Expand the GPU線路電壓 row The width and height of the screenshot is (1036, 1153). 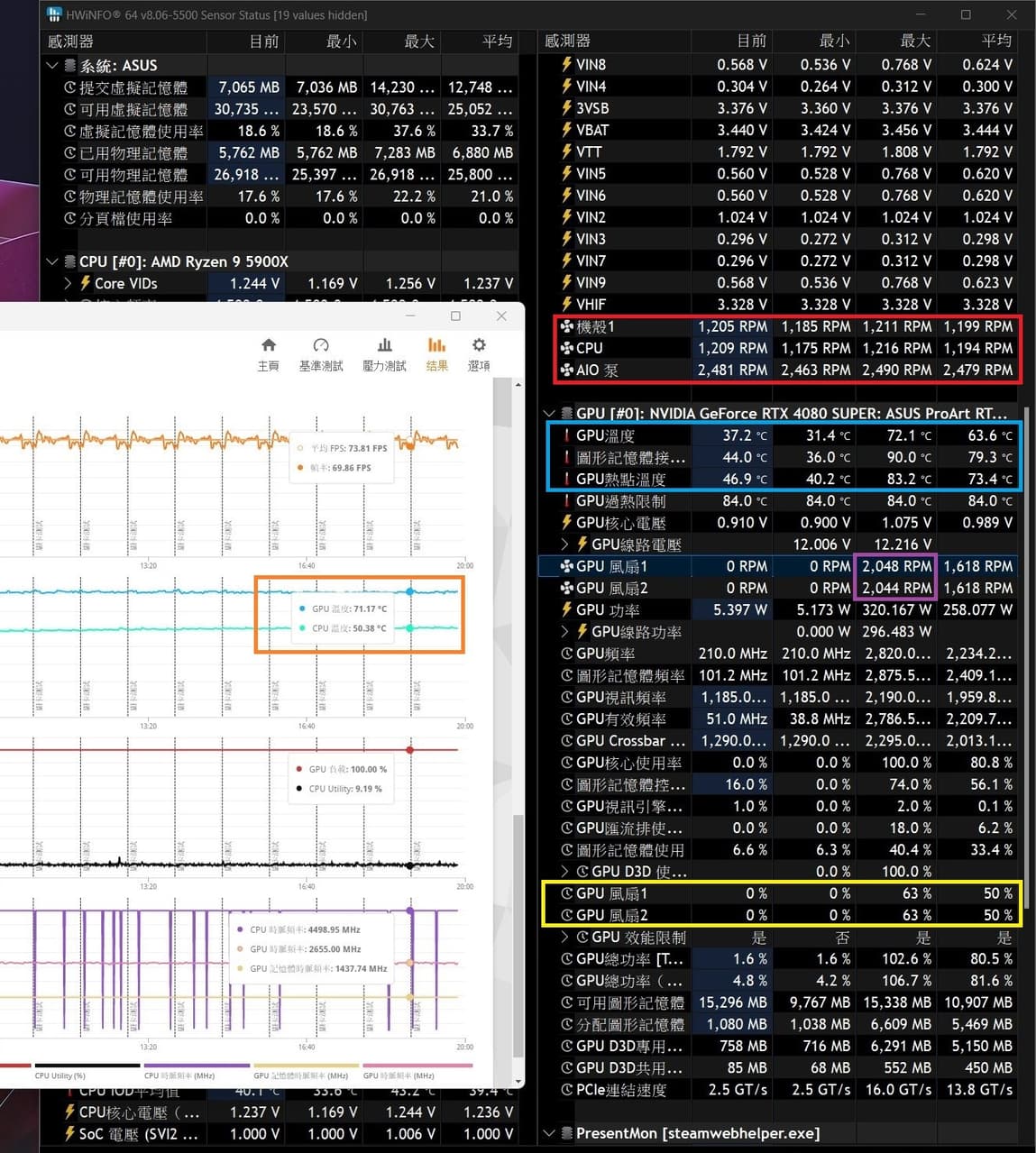click(564, 544)
